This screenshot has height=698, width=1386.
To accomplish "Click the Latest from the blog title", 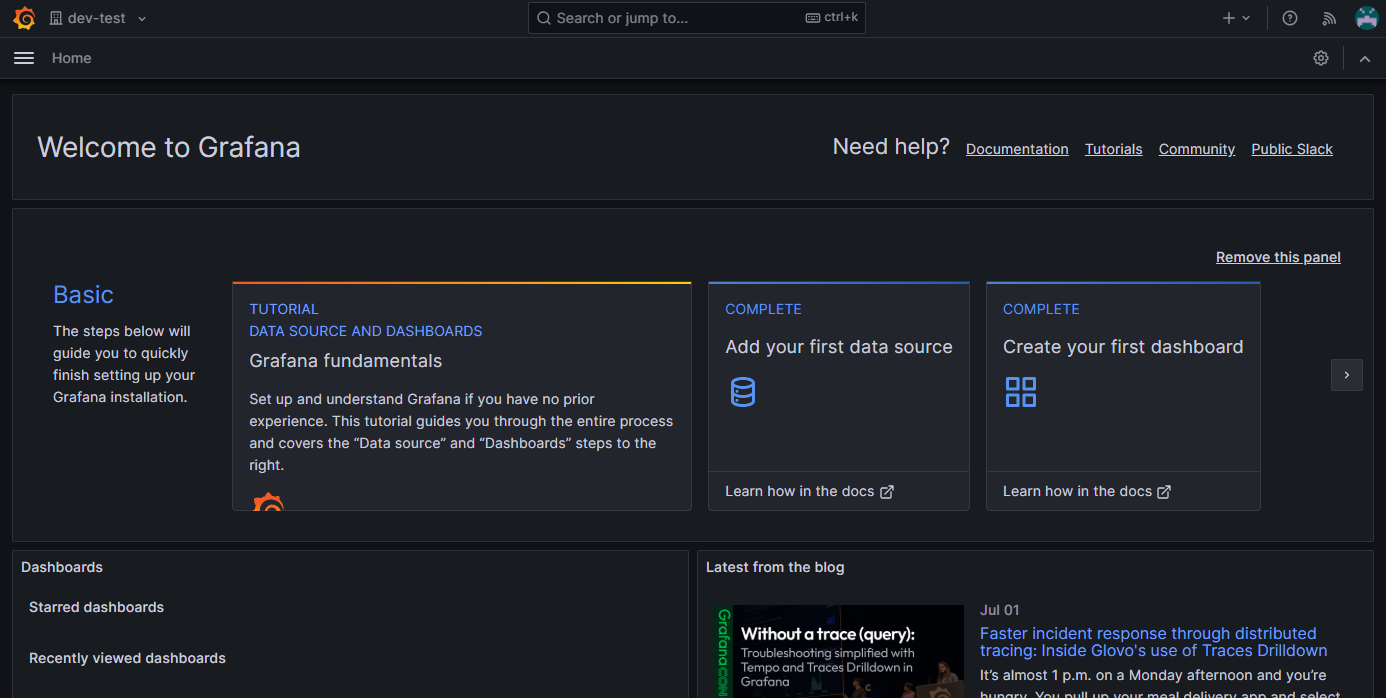I will [x=775, y=567].
